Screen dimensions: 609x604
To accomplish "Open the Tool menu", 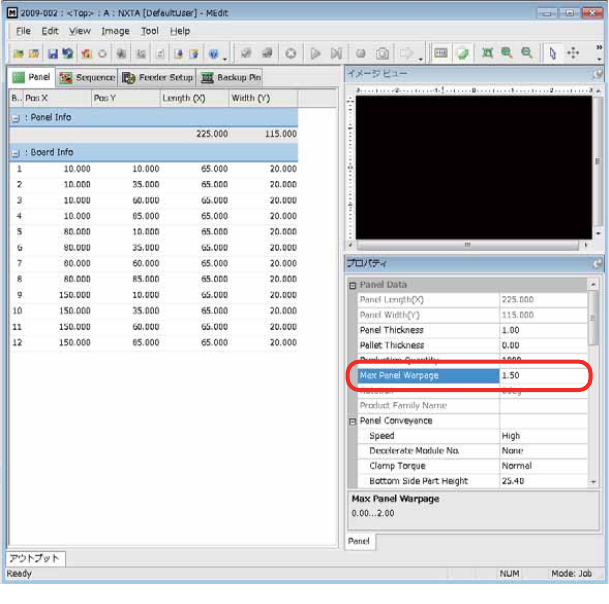I will click(x=150, y=31).
